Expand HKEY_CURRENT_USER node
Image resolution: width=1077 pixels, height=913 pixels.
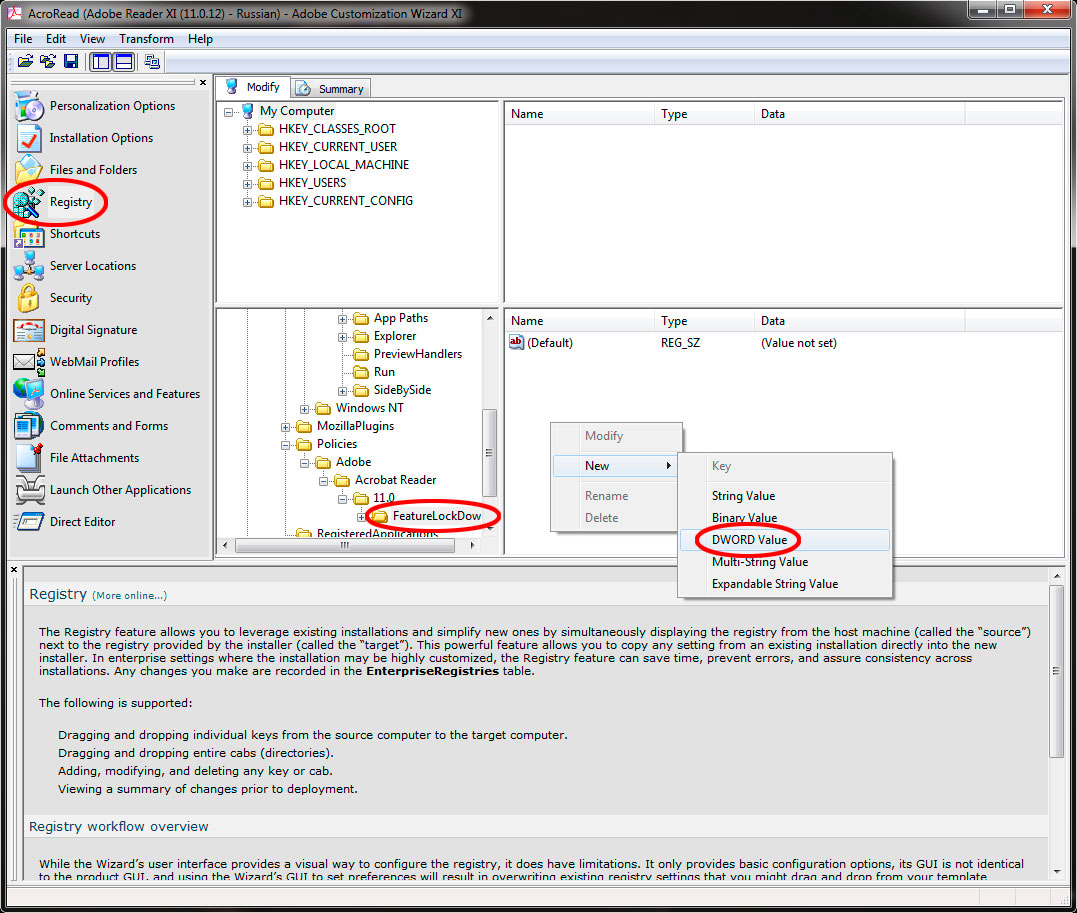click(247, 147)
